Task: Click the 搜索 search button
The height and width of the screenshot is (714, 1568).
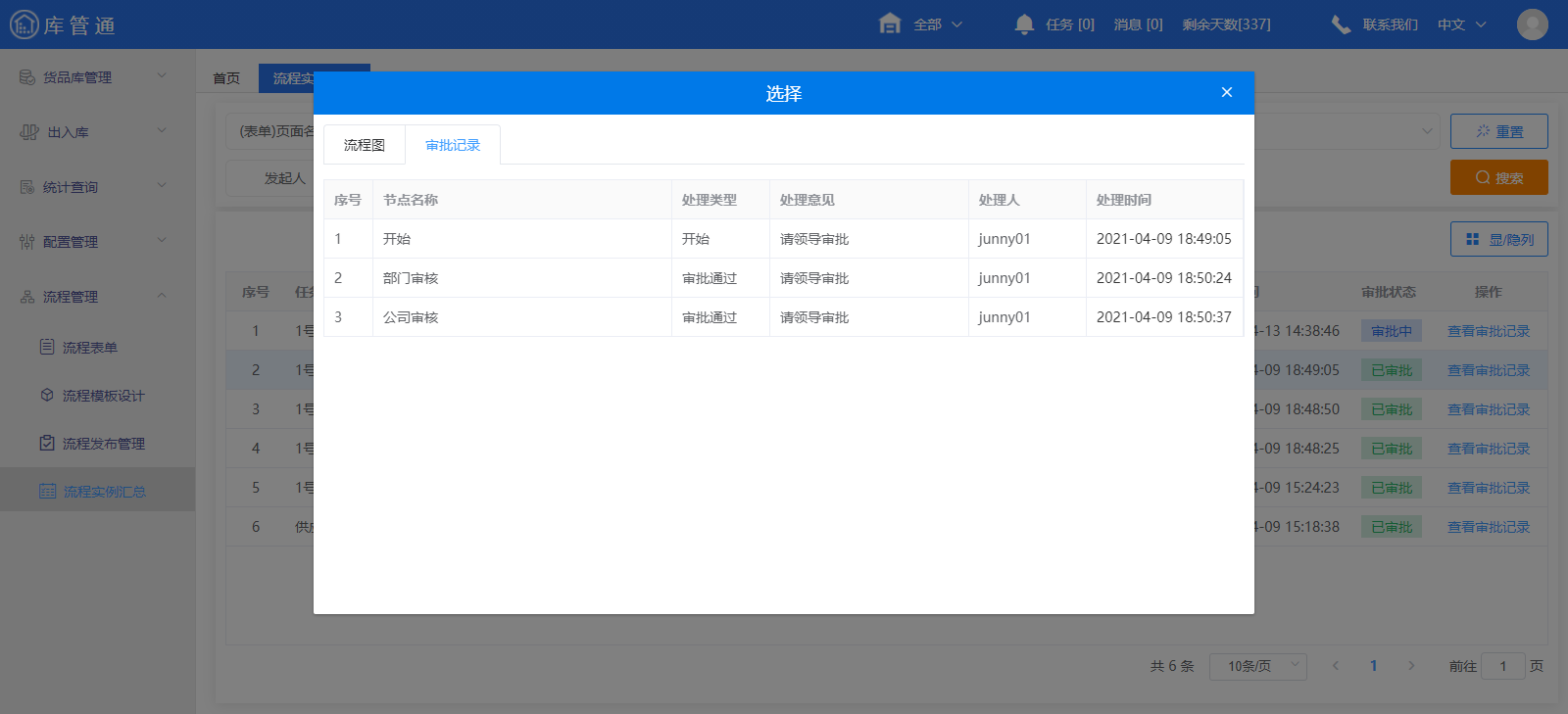Action: click(x=1498, y=178)
